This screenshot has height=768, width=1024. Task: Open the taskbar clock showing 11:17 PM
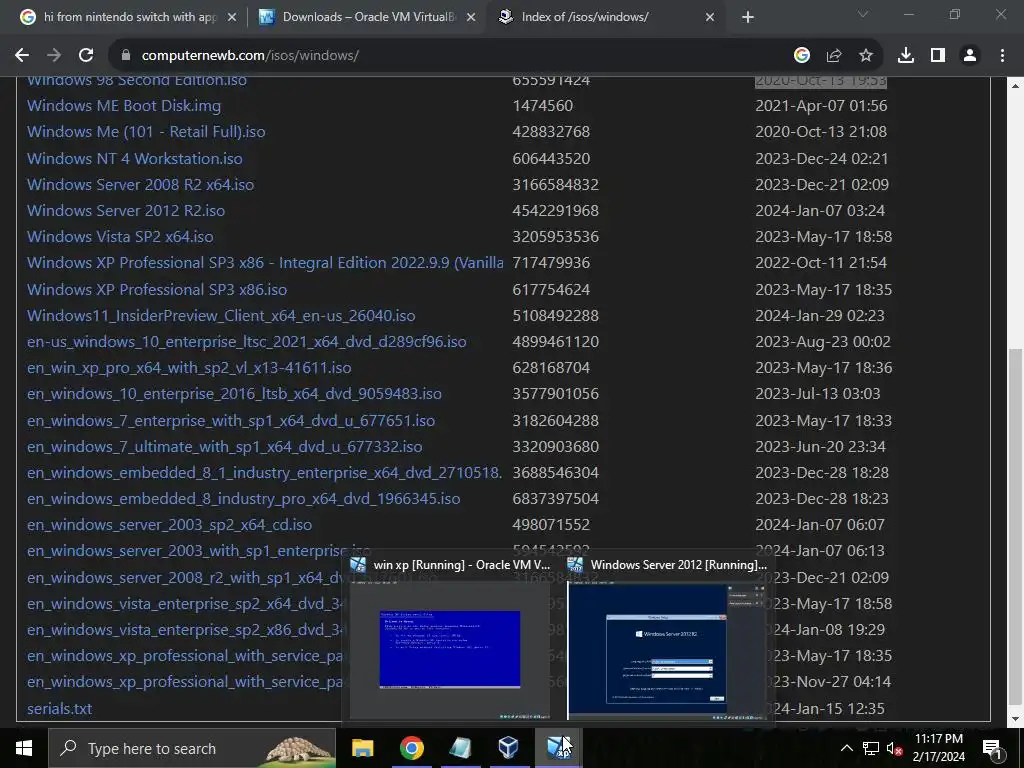[x=938, y=748]
